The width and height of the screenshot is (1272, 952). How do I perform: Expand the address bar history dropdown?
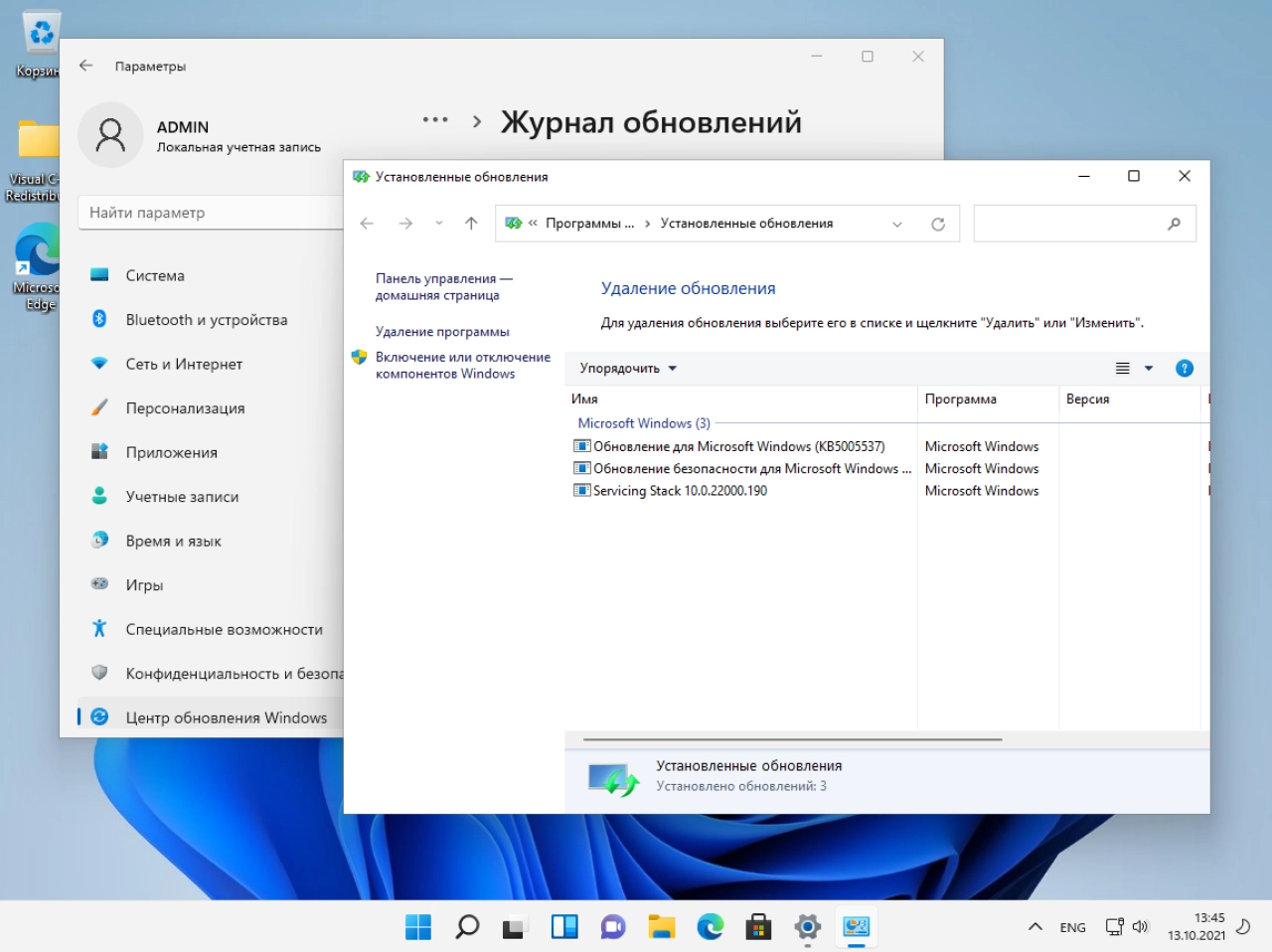tap(897, 224)
